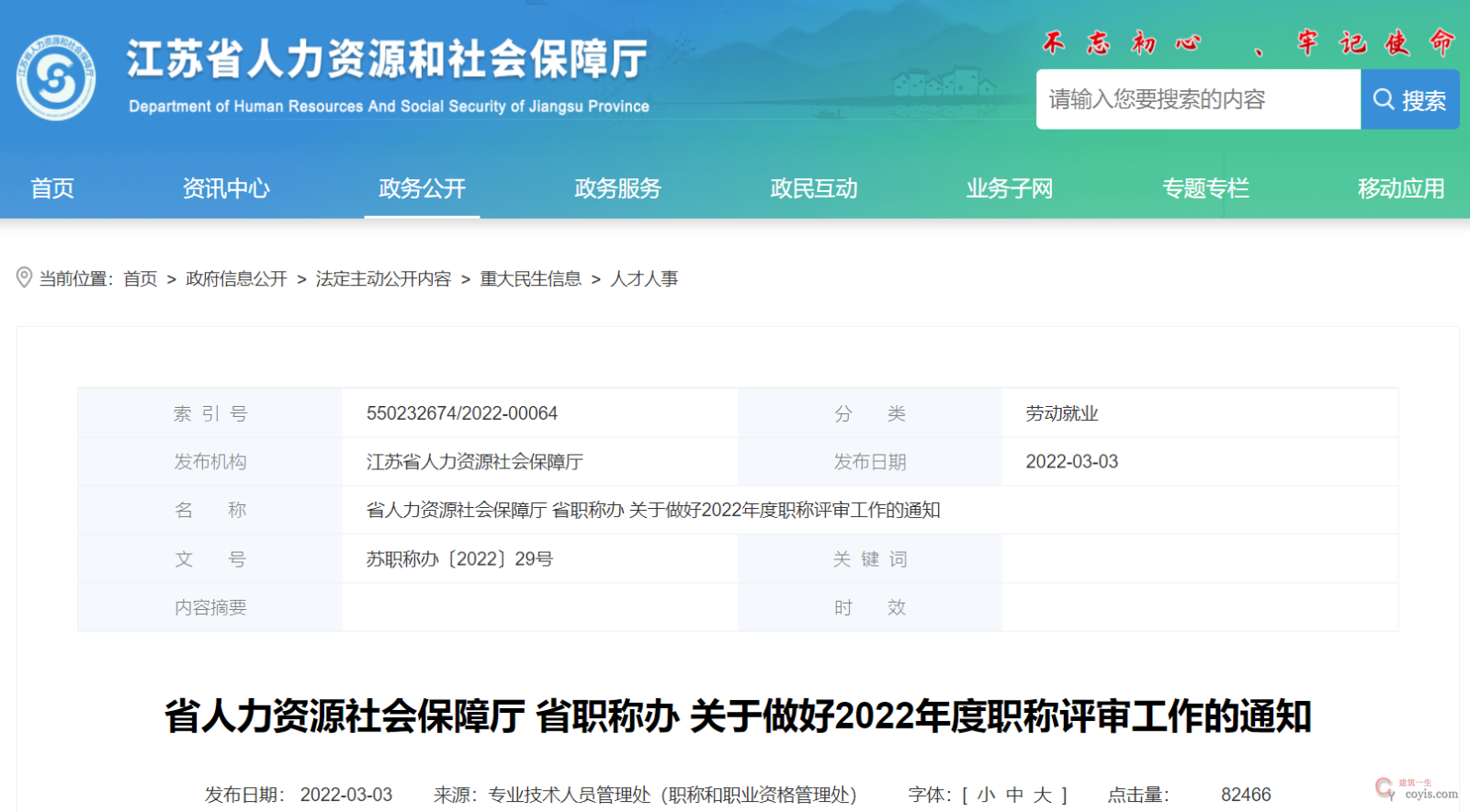Screen dimensions: 1470x812
Task: Select the 政务公开 navigation tab
Action: [x=422, y=188]
